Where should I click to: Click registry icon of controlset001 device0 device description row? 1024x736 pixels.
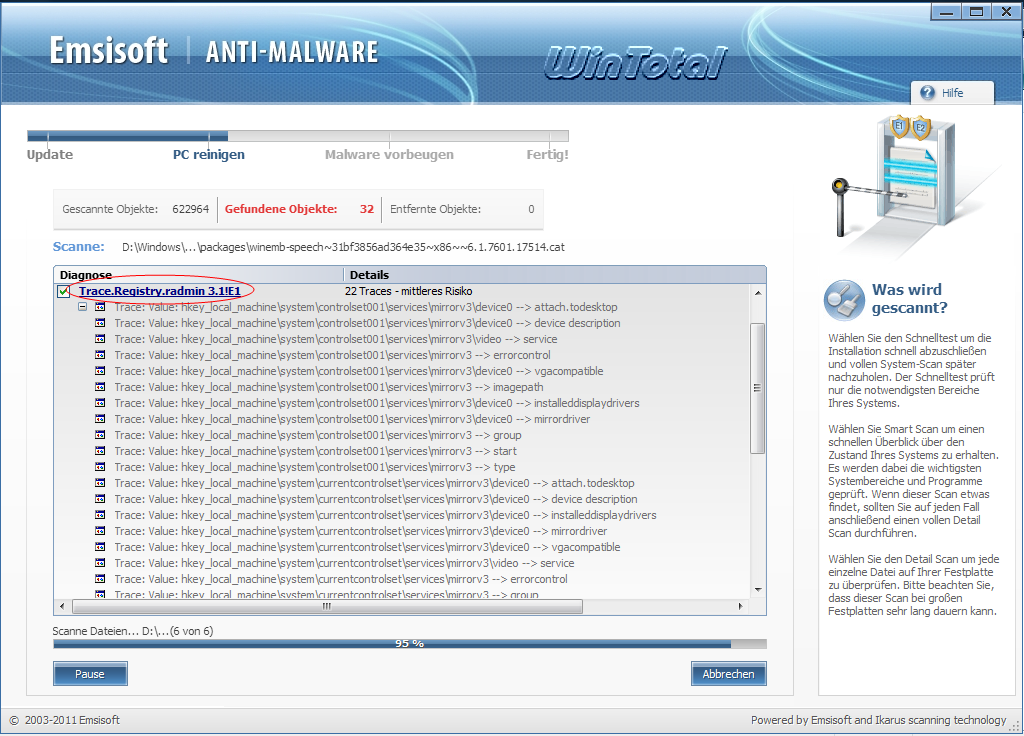100,323
